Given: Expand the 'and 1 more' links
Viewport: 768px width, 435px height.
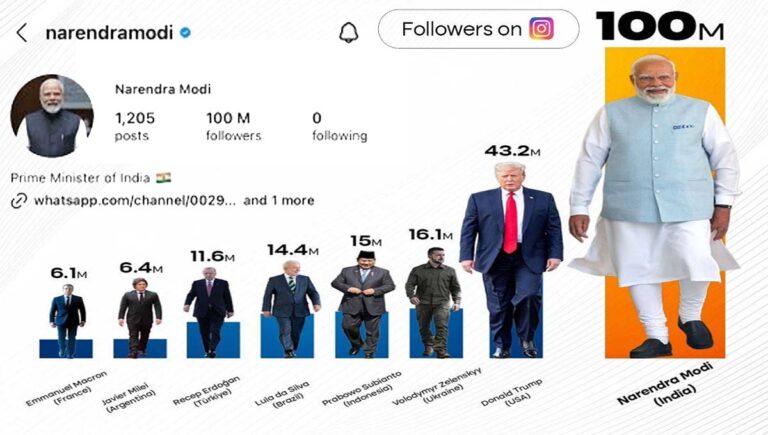Looking at the screenshot, I should tap(279, 201).
